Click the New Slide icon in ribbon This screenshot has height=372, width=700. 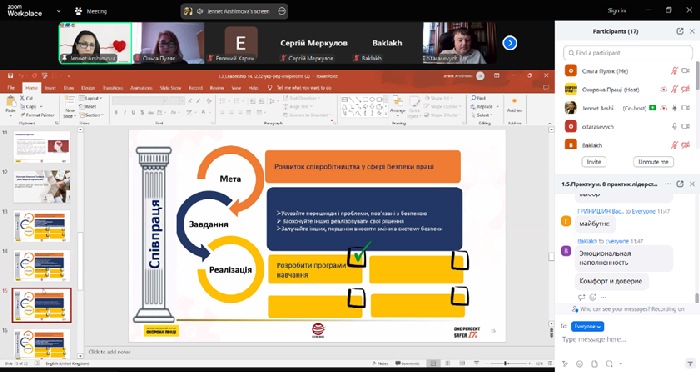70,107
